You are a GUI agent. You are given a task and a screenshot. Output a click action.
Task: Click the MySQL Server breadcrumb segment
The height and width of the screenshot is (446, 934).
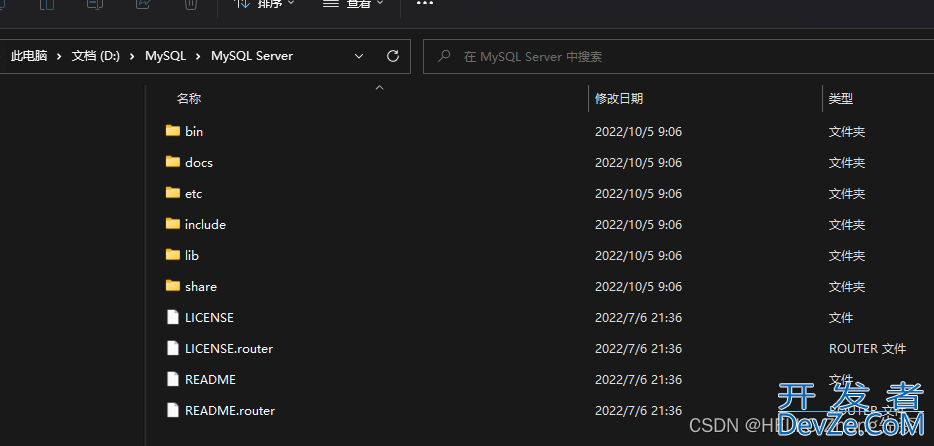[x=252, y=56]
